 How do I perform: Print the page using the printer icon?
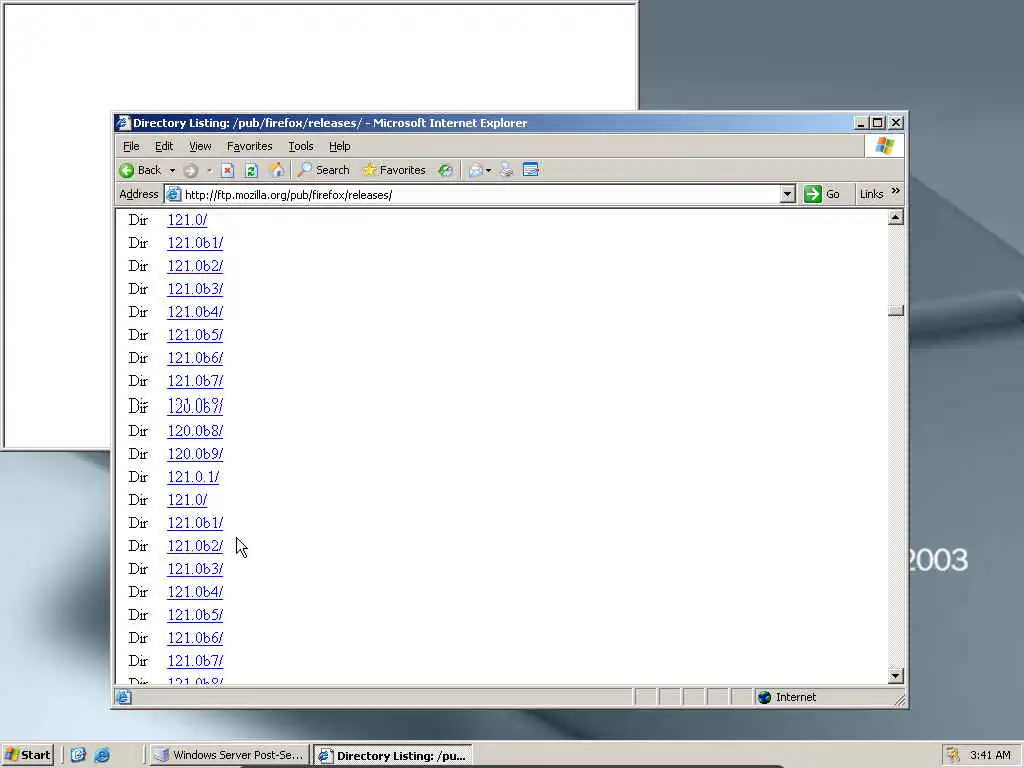click(x=507, y=170)
